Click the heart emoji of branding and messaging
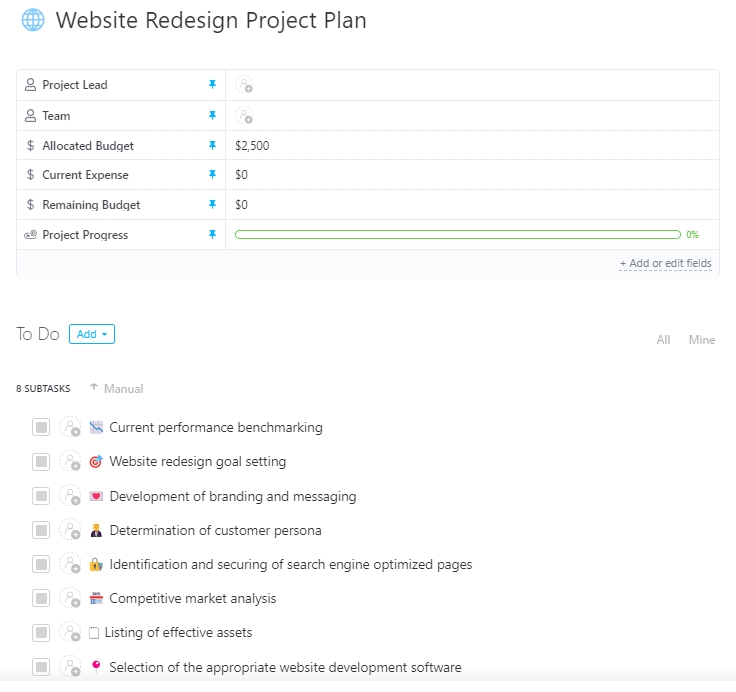 pos(96,496)
